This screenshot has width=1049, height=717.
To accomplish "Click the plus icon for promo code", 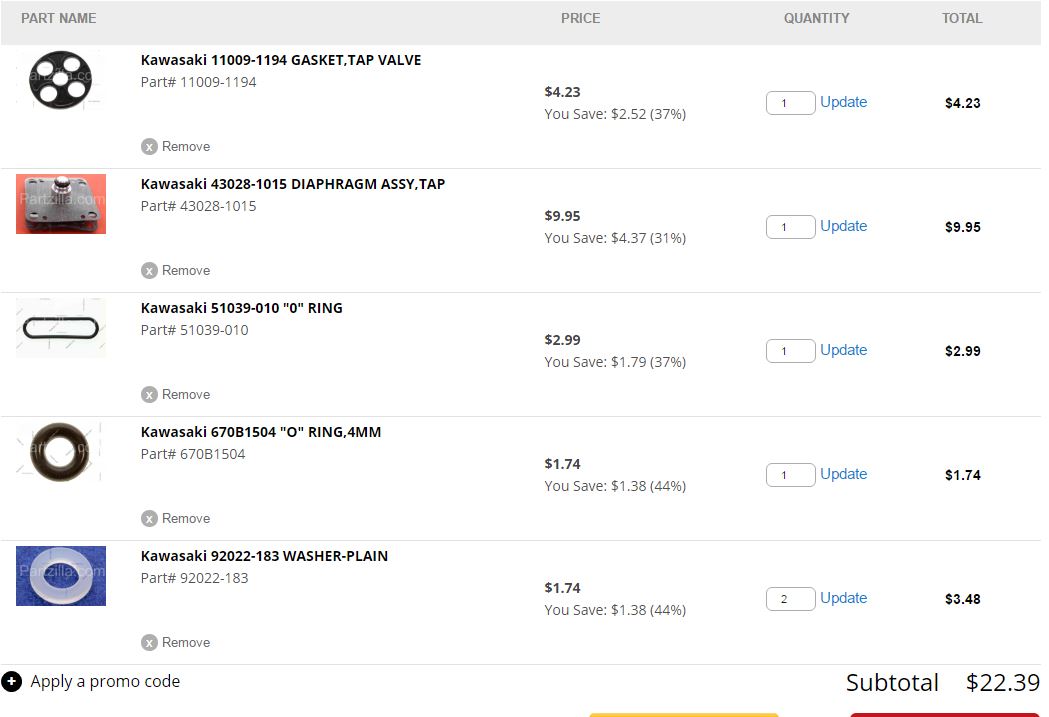I will pyautogui.click(x=12, y=682).
